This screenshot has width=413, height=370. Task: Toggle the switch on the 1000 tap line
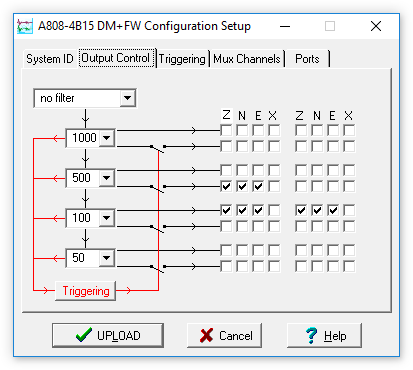[x=157, y=148]
